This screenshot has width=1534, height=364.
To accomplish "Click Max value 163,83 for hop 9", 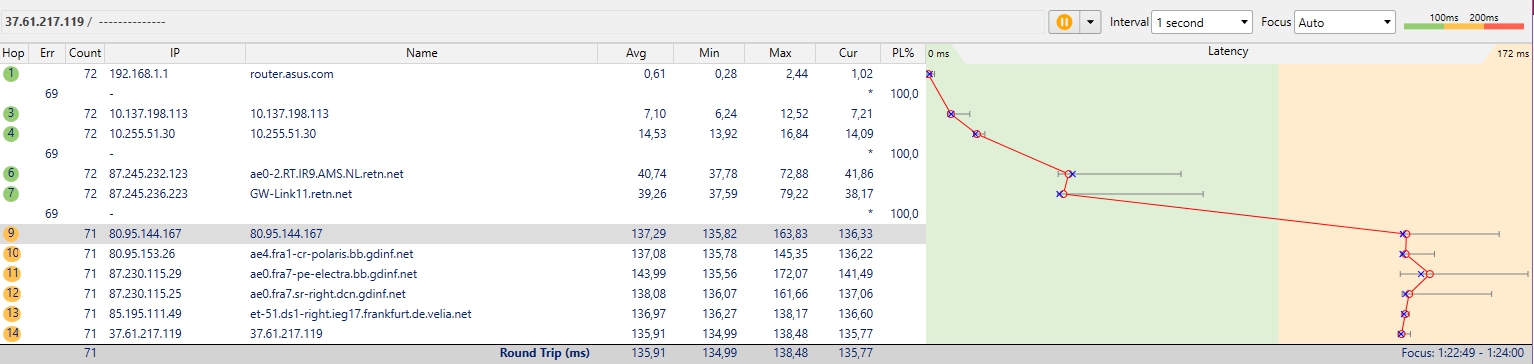I will pos(791,234).
